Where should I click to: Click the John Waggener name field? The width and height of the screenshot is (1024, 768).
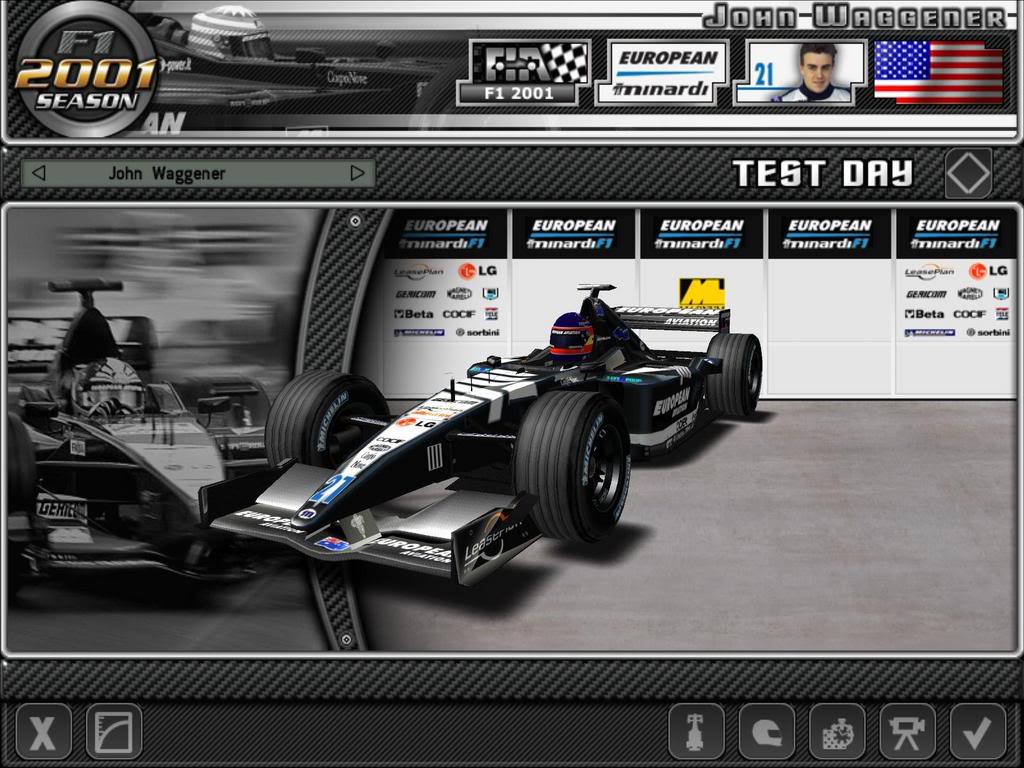click(x=198, y=173)
